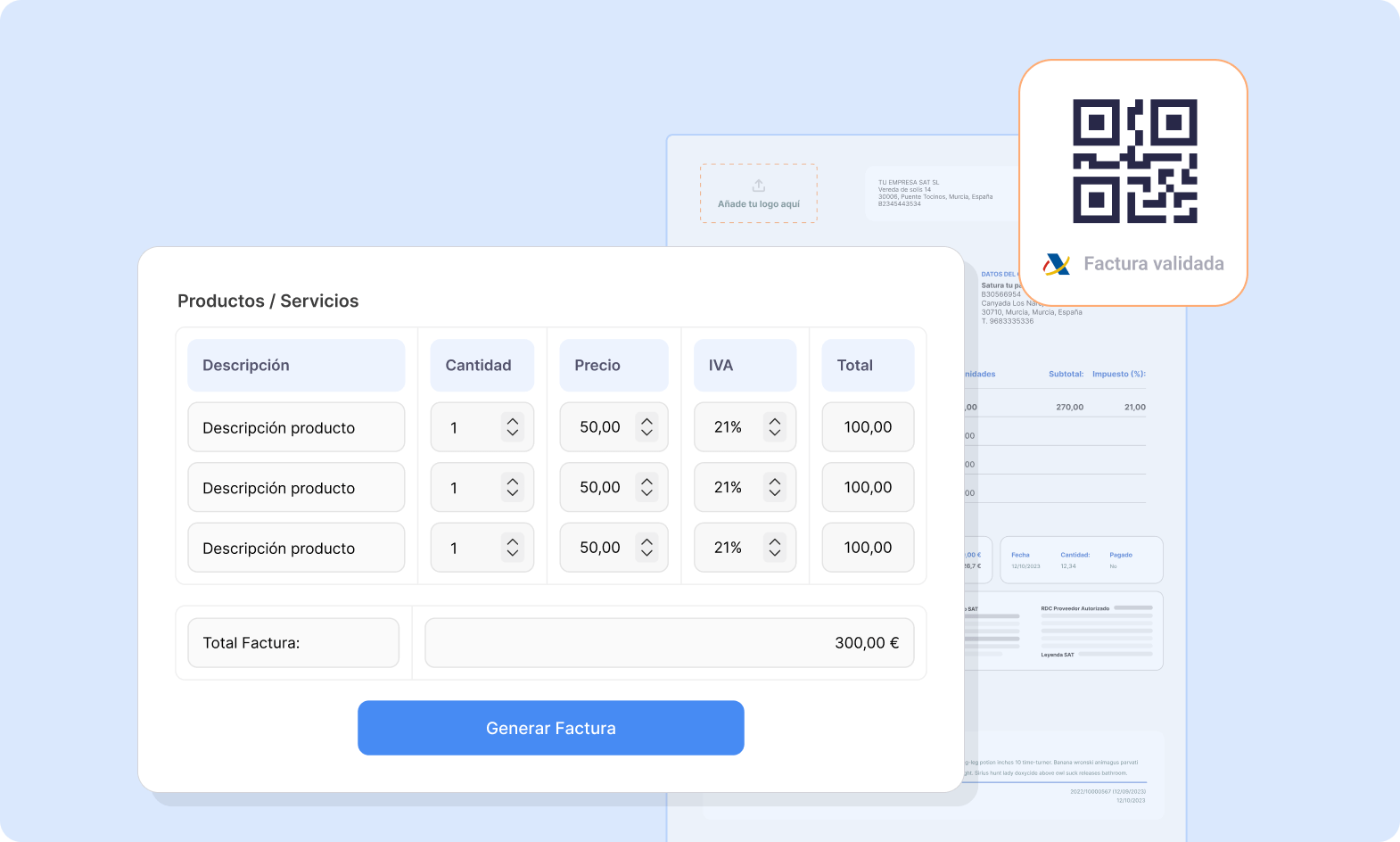The width and height of the screenshot is (1400, 842).
Task: Adjust the second row Cantidad stepper
Action: [512, 487]
